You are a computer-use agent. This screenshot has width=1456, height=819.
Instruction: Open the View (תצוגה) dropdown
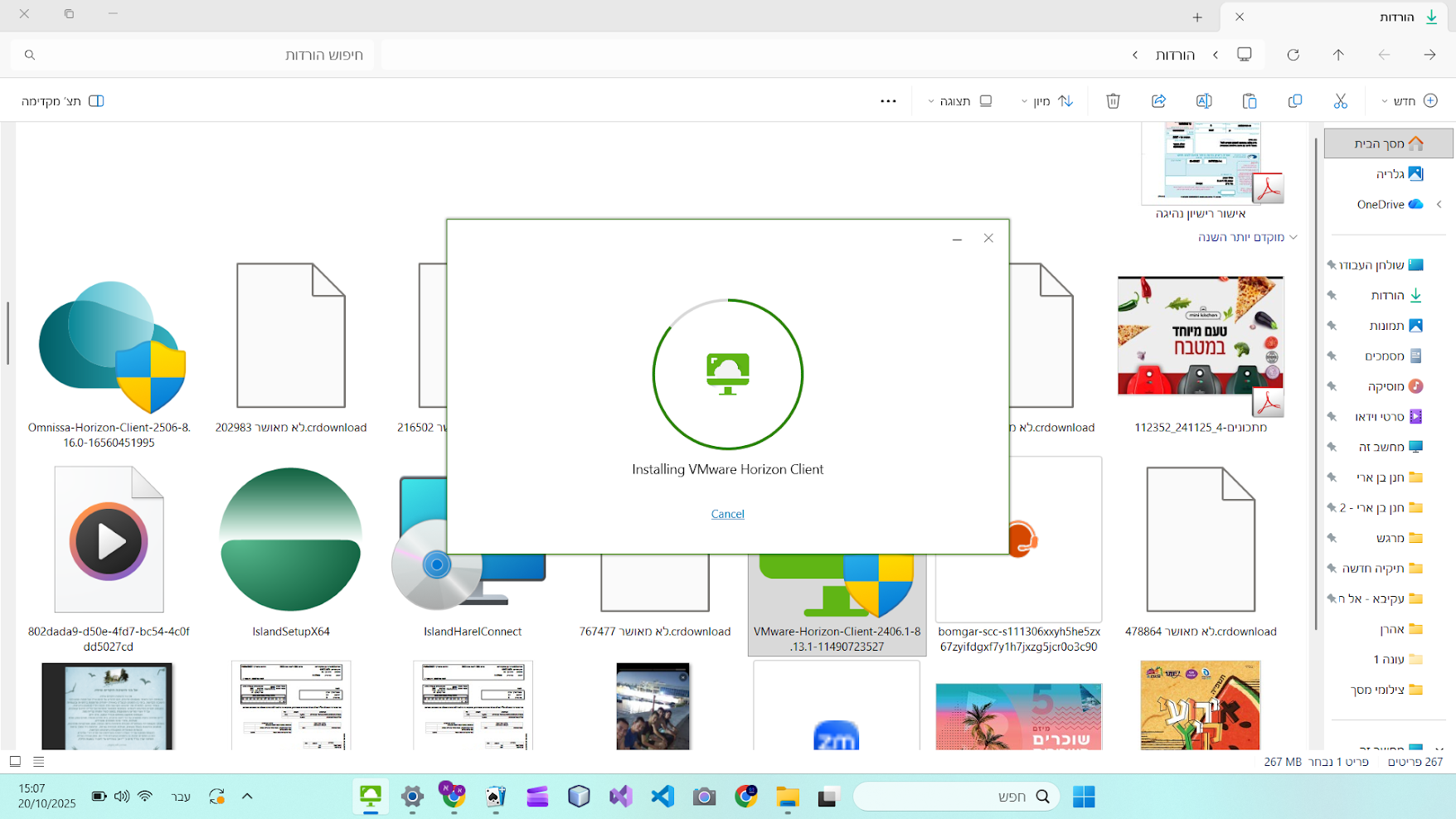click(959, 101)
